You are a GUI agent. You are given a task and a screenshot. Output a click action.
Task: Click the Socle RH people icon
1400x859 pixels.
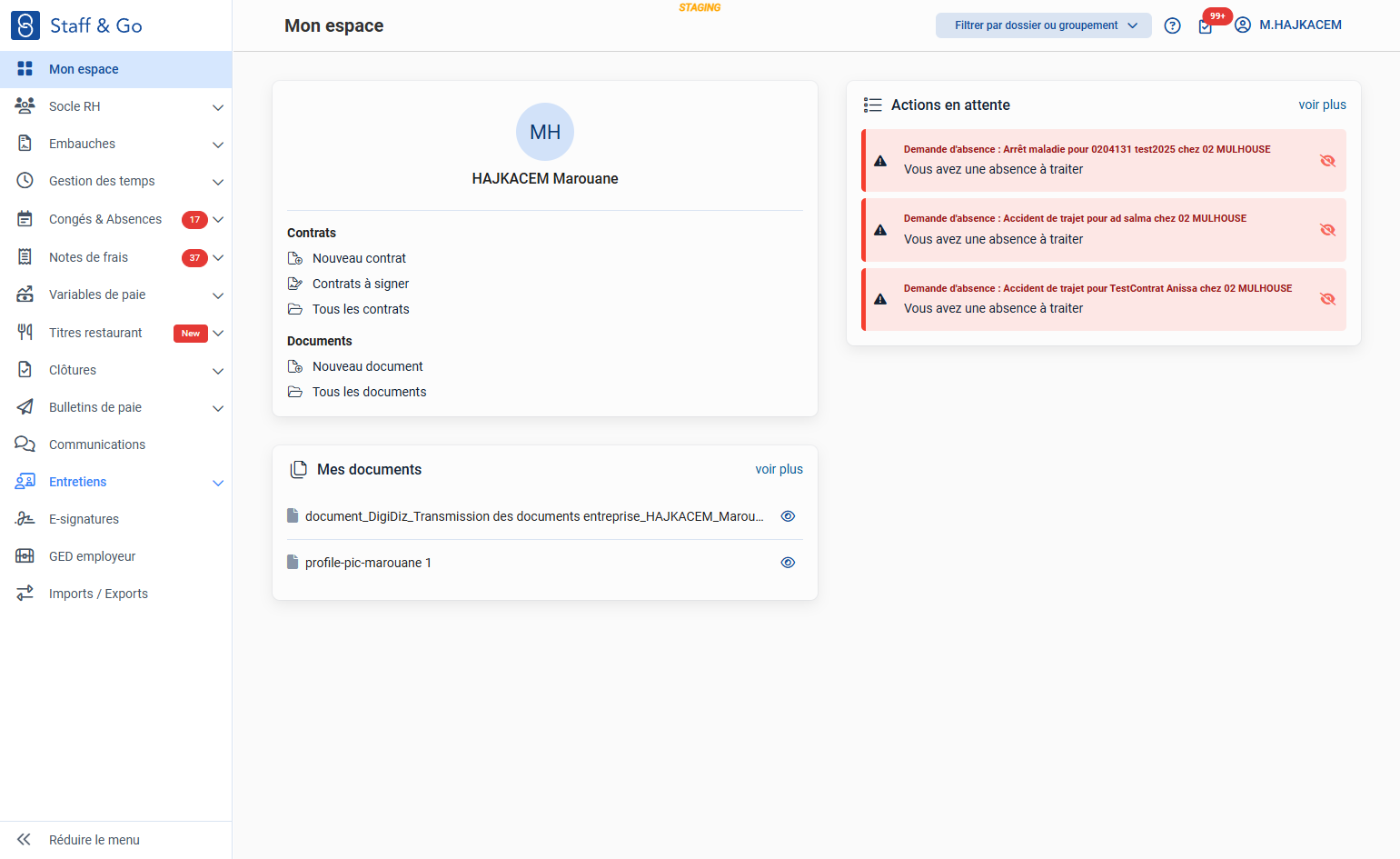(x=25, y=106)
